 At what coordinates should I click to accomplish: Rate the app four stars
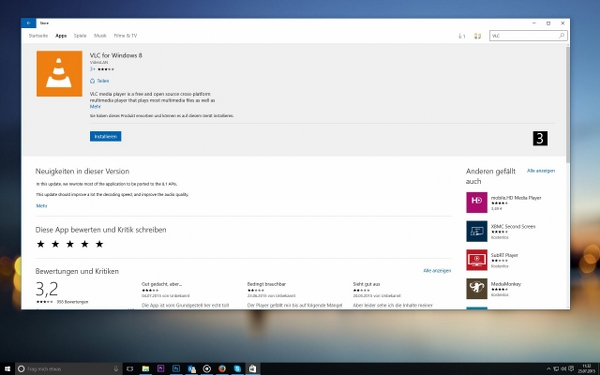pos(85,244)
